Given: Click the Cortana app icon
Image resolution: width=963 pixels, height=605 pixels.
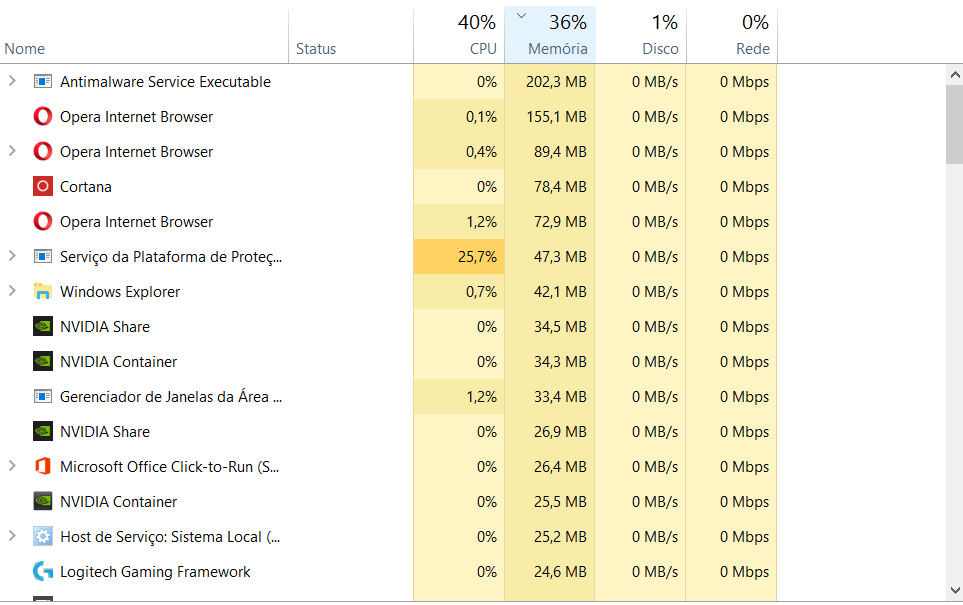Looking at the screenshot, I should click(42, 187).
